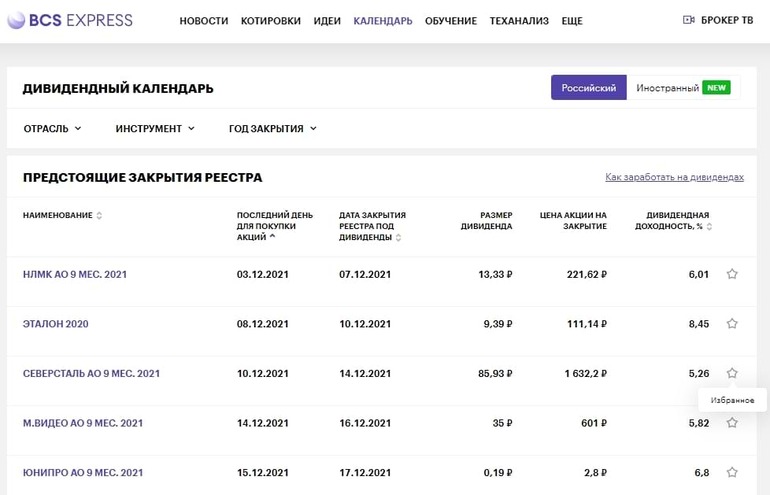Screen dimensions: 770x495
Task: Open the Новости menu
Action: coord(204,21)
